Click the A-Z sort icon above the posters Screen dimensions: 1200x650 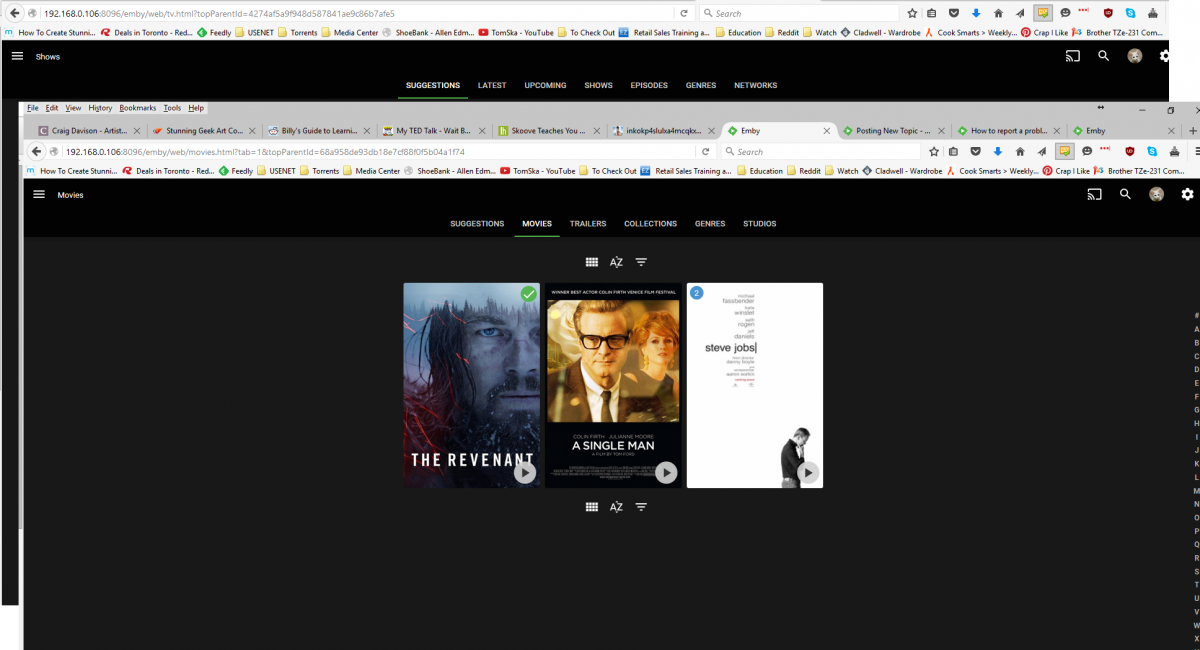(616, 262)
